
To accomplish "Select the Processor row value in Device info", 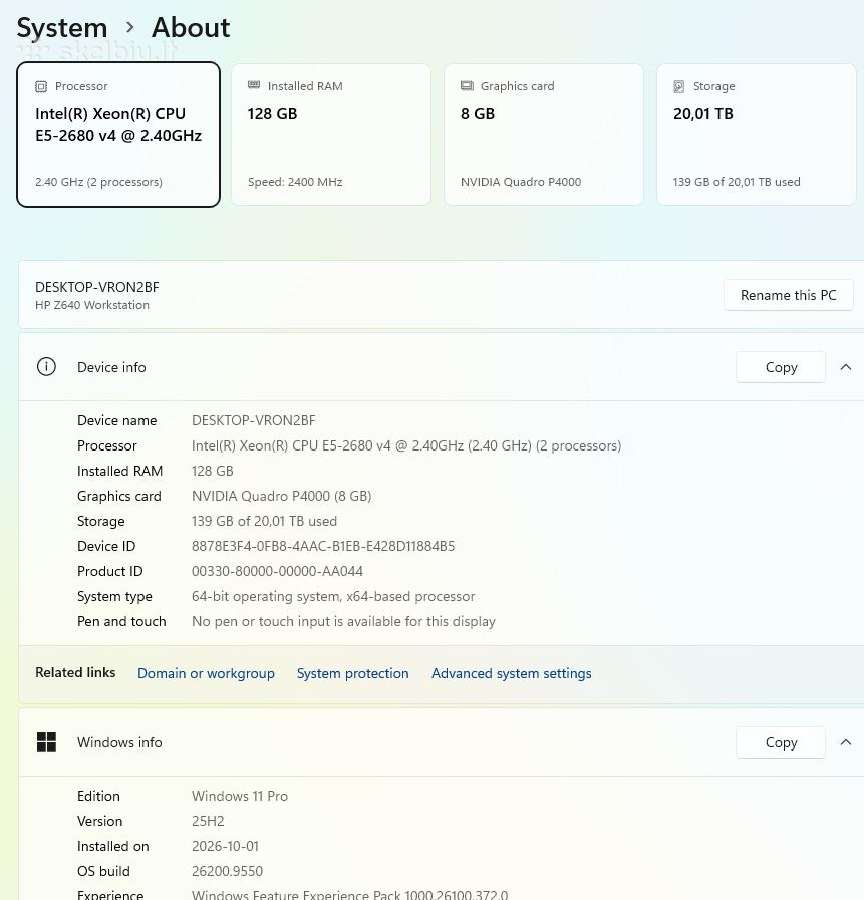I will tap(406, 445).
